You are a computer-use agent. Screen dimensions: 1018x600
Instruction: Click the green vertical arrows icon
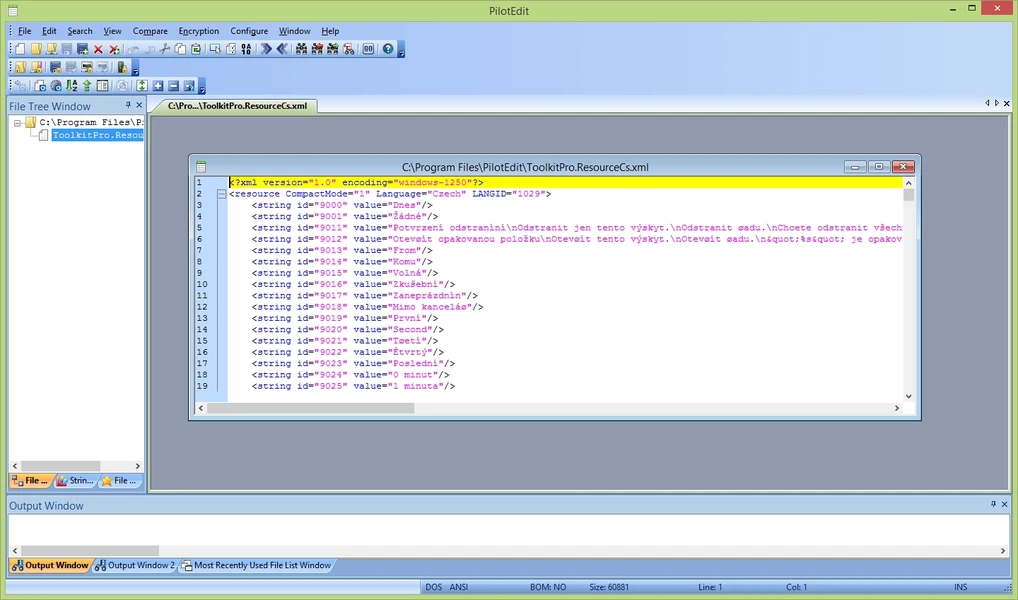coord(142,86)
